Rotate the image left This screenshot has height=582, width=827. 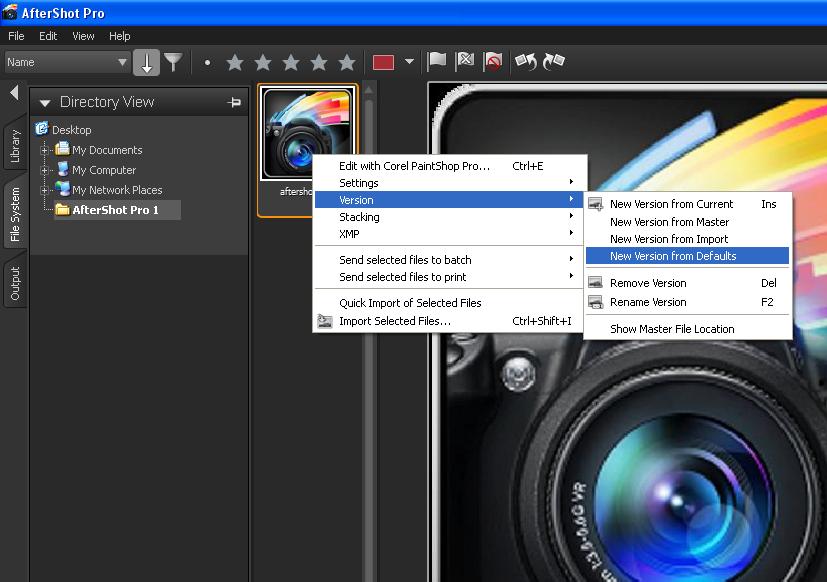pos(526,61)
